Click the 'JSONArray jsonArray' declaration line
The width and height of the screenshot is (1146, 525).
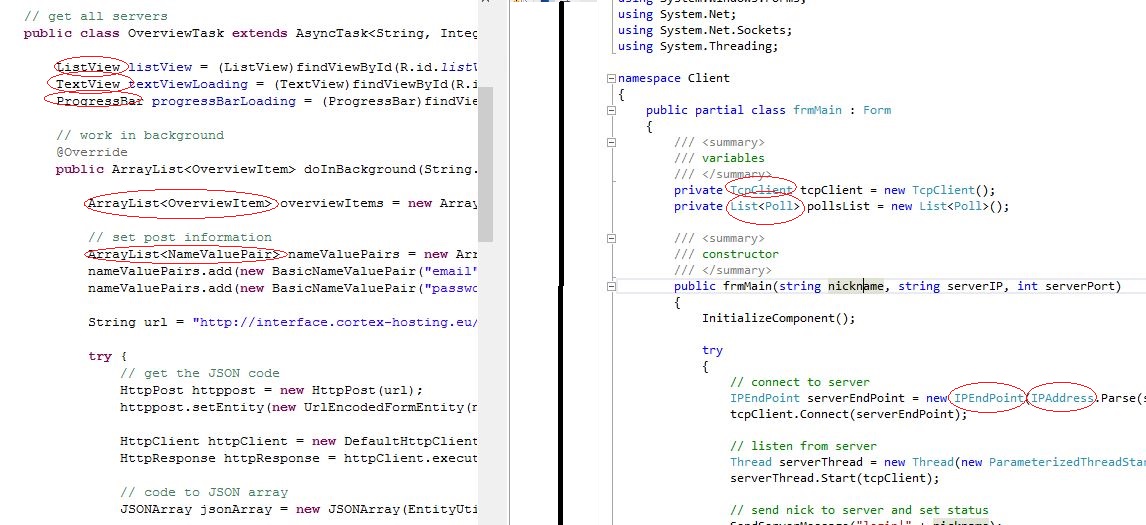point(299,509)
